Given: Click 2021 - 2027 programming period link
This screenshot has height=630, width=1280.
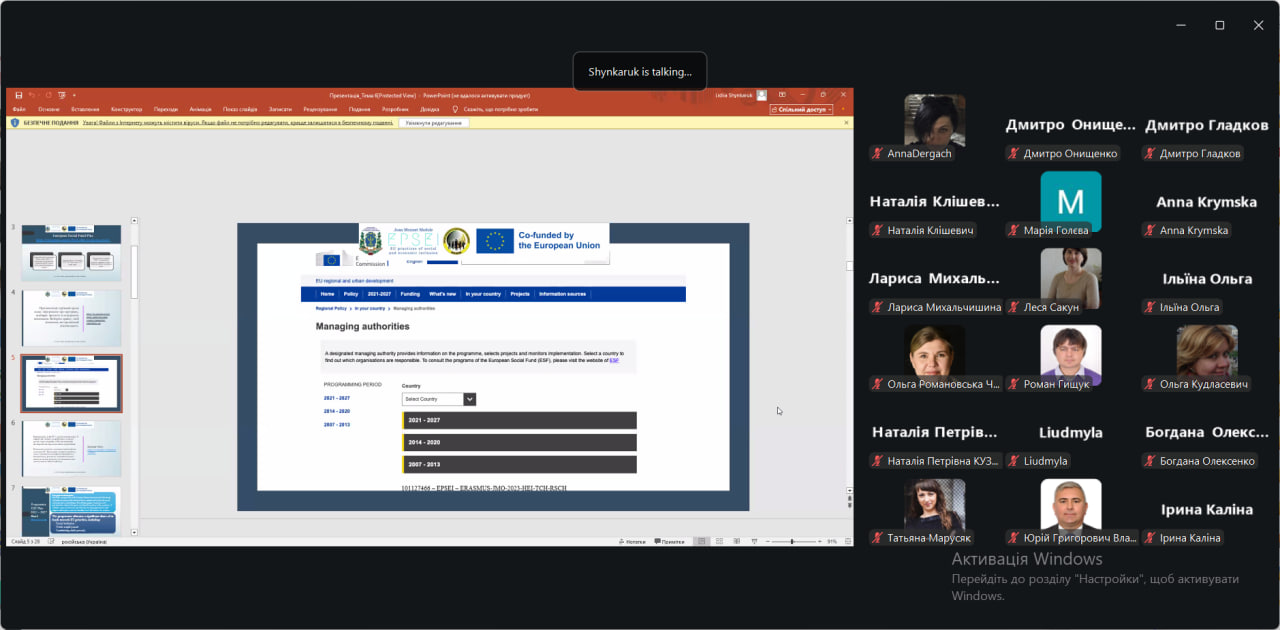Looking at the screenshot, I should point(336,398).
